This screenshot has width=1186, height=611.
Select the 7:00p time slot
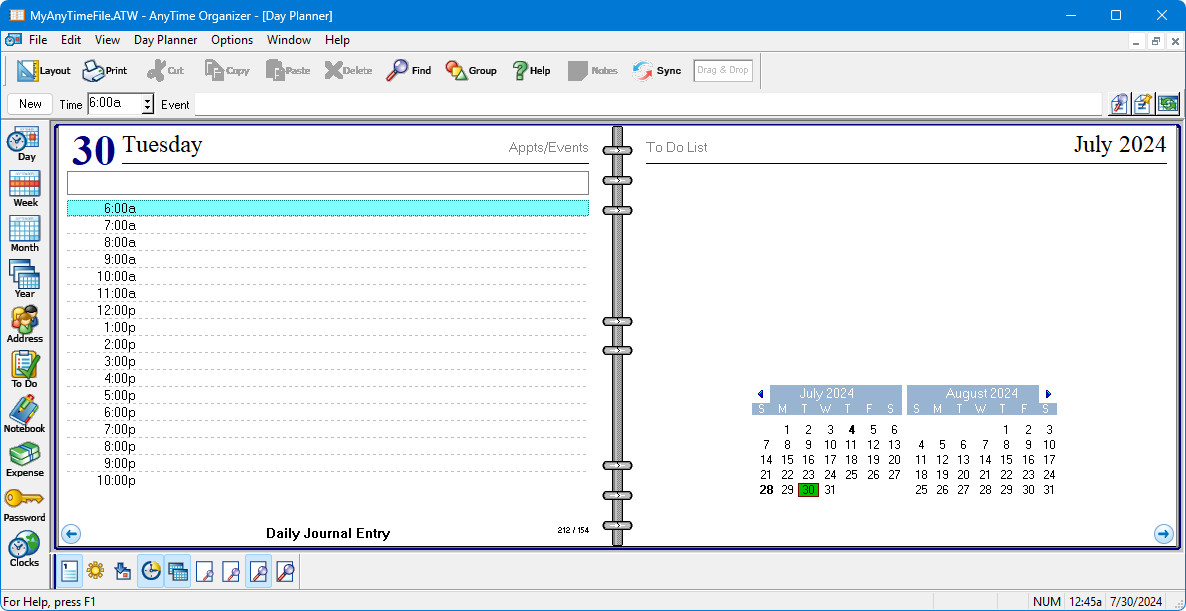pos(328,430)
